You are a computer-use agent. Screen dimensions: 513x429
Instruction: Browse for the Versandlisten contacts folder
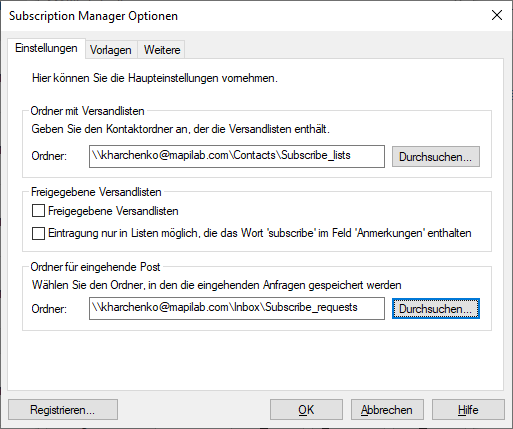436,156
